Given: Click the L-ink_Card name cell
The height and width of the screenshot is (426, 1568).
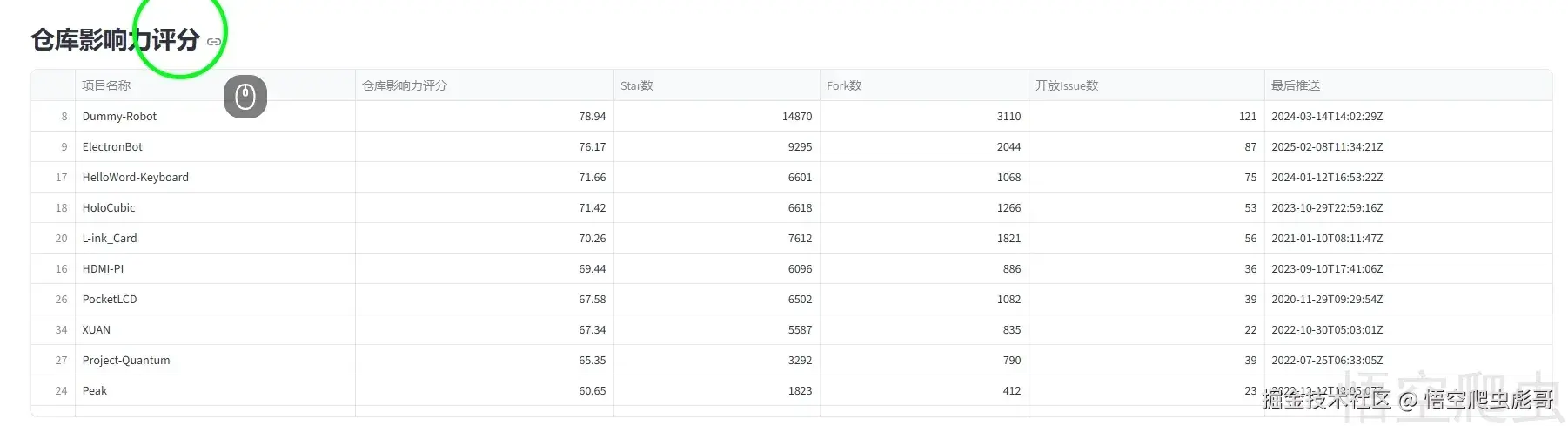Looking at the screenshot, I should [x=110, y=238].
